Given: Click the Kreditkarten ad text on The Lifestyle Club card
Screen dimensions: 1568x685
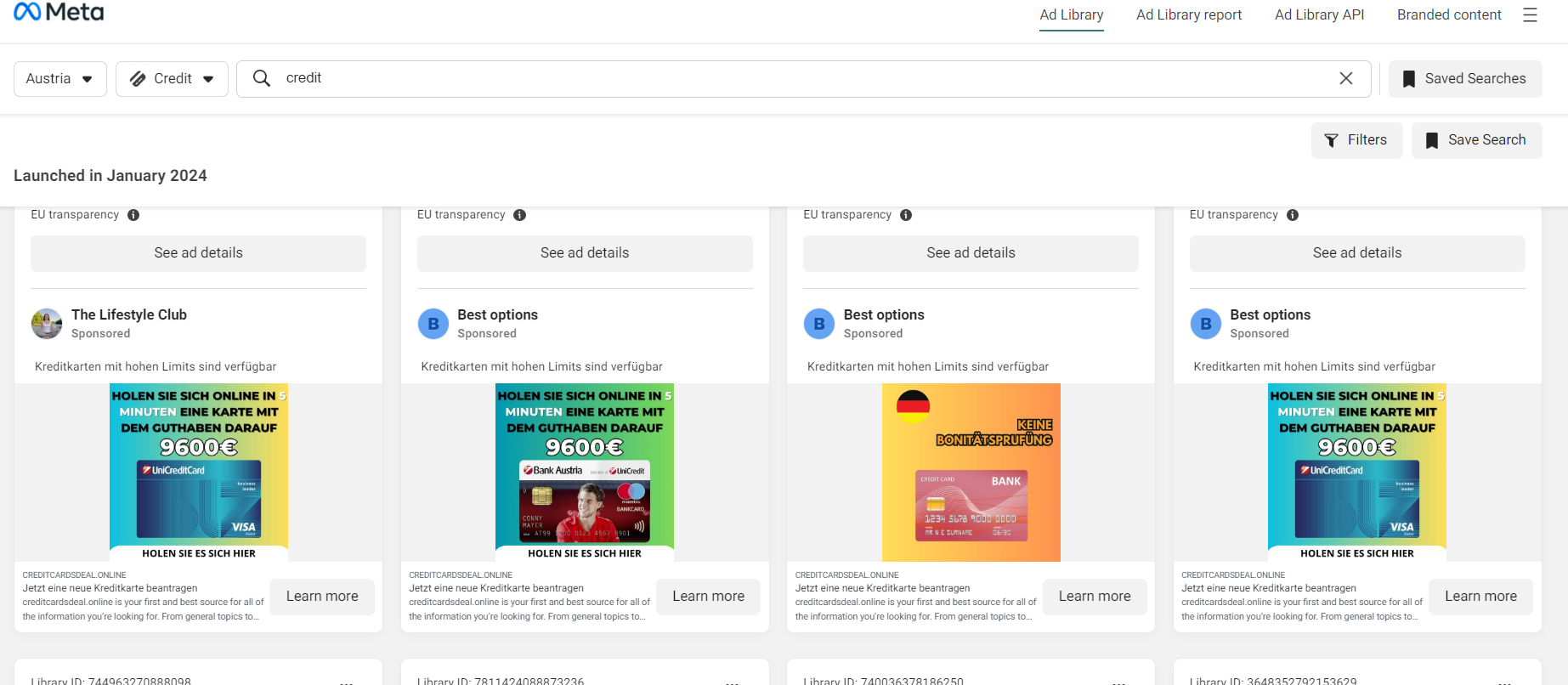Looking at the screenshot, I should pos(156,366).
